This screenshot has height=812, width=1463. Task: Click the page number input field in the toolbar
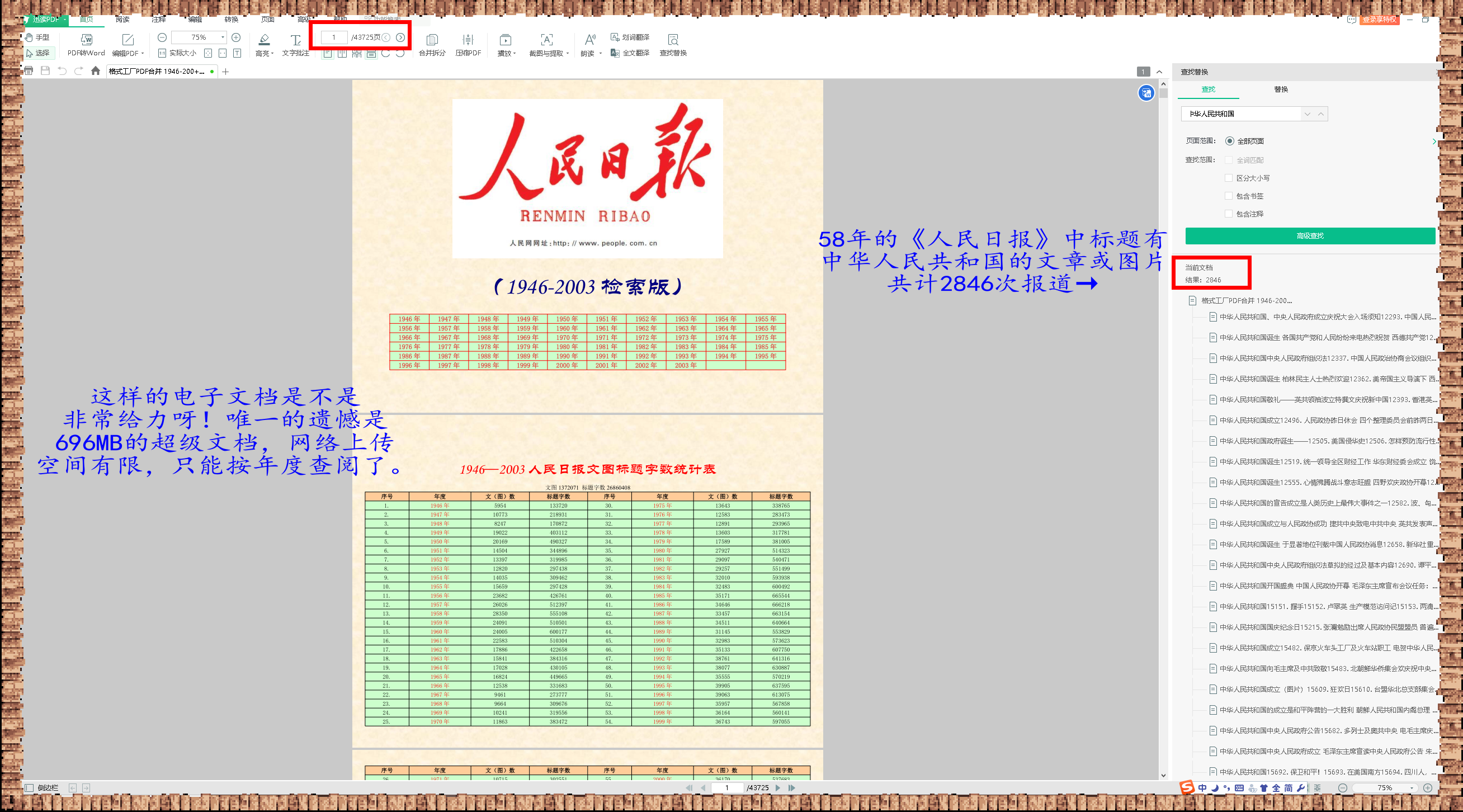(334, 37)
